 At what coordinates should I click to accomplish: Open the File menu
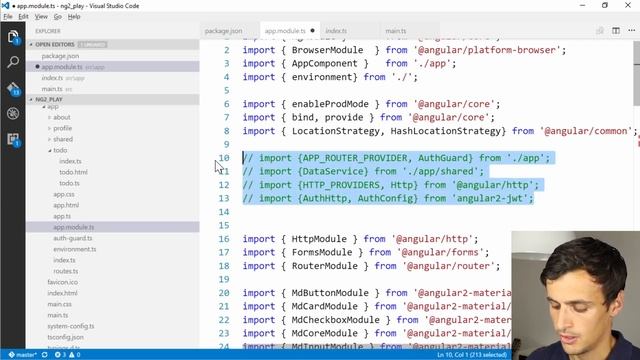pos(8,17)
